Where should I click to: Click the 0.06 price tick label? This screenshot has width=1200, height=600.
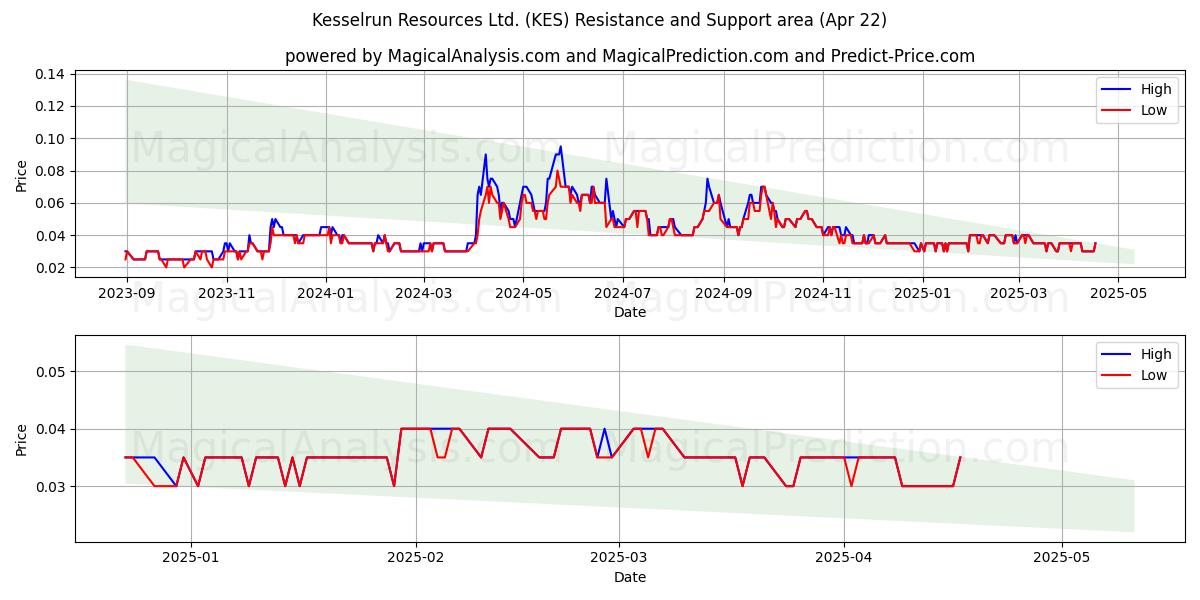point(50,203)
